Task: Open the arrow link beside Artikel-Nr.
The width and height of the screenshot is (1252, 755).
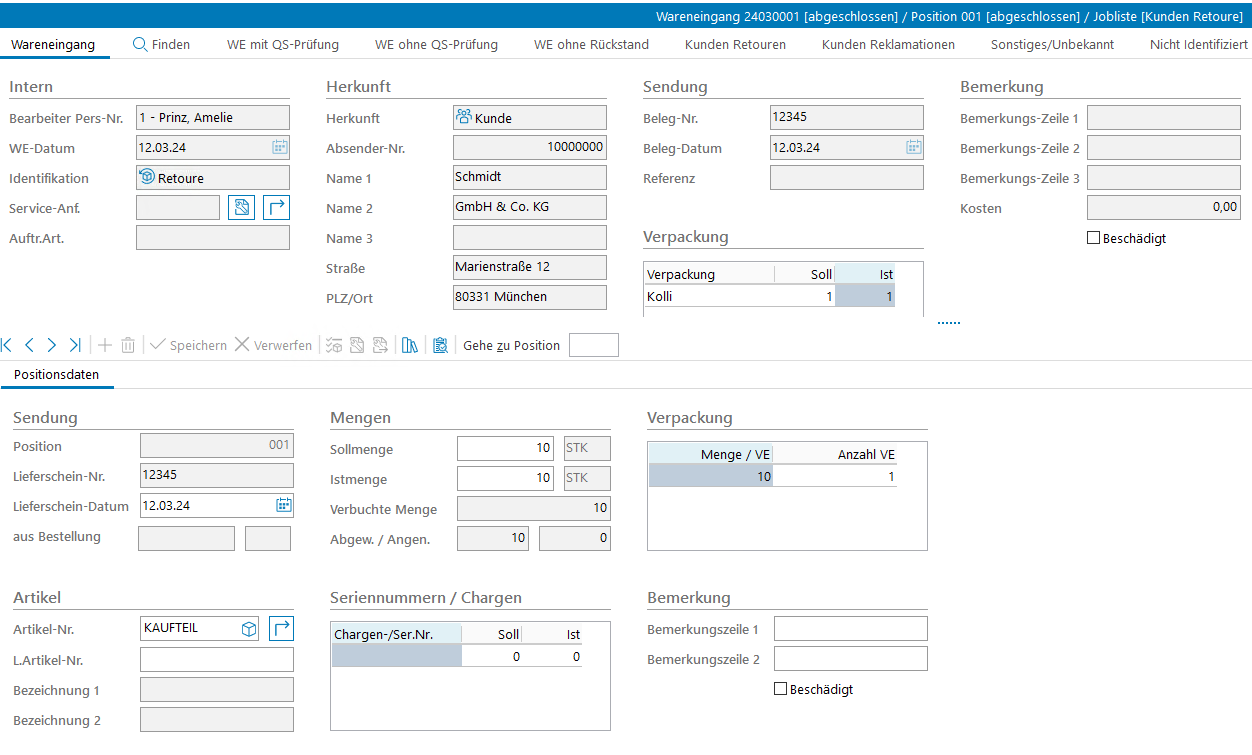Action: [282, 629]
